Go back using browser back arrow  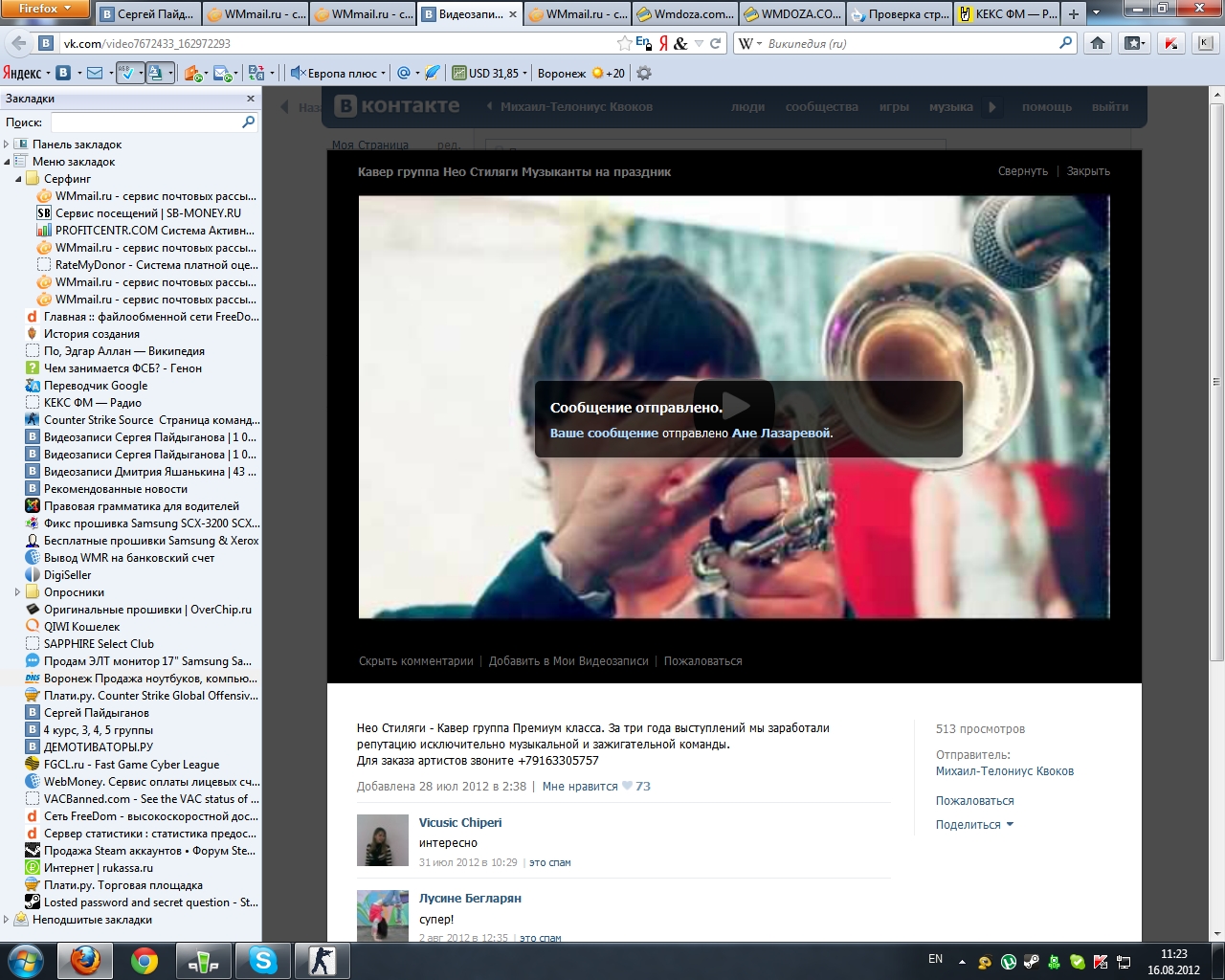[17, 43]
